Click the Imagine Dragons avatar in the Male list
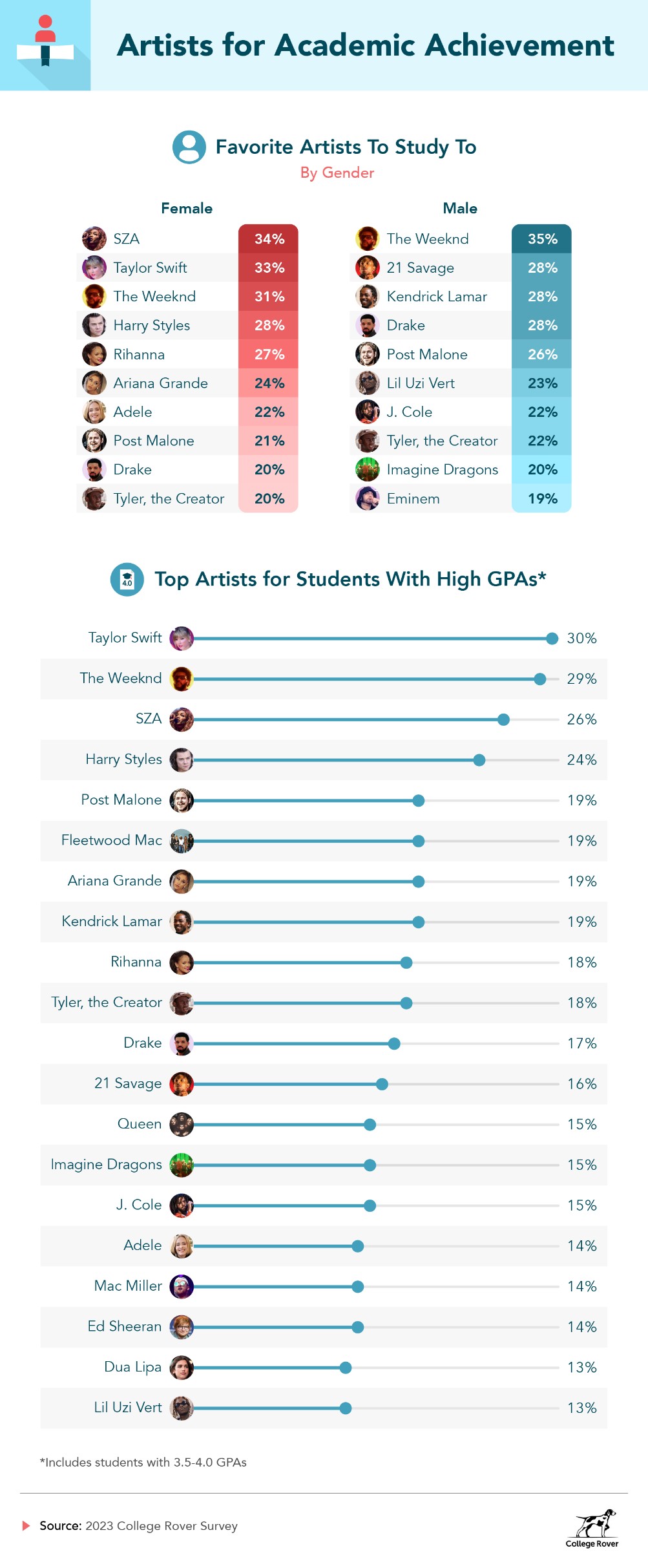 [x=368, y=469]
